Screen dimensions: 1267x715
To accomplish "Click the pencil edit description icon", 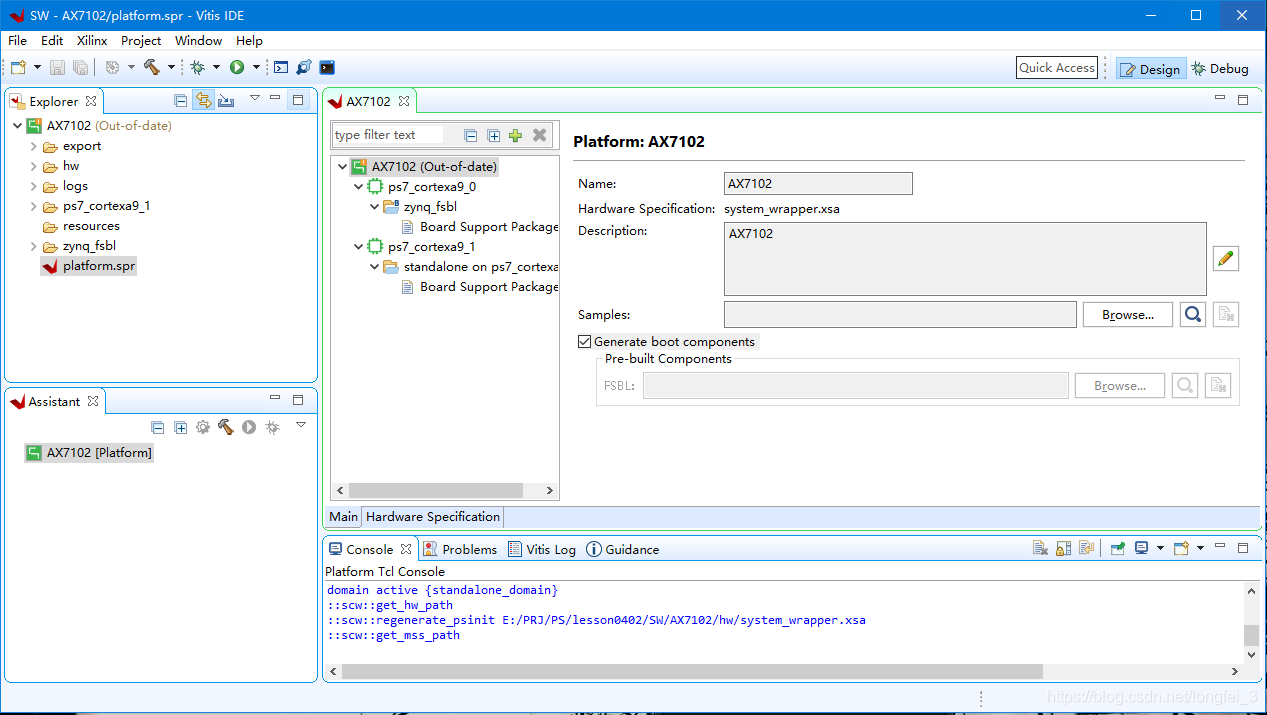I will pyautogui.click(x=1226, y=258).
